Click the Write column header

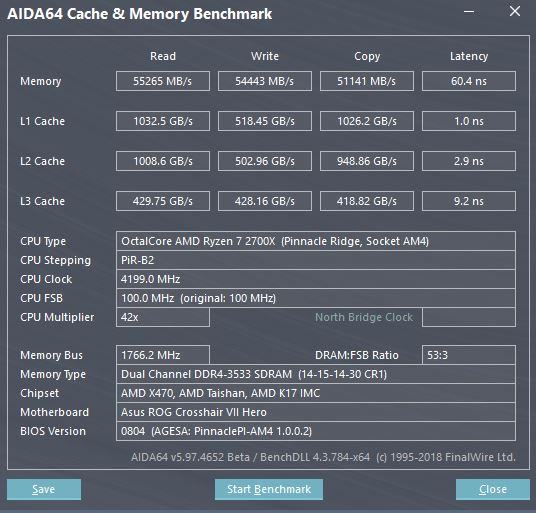tap(265, 56)
